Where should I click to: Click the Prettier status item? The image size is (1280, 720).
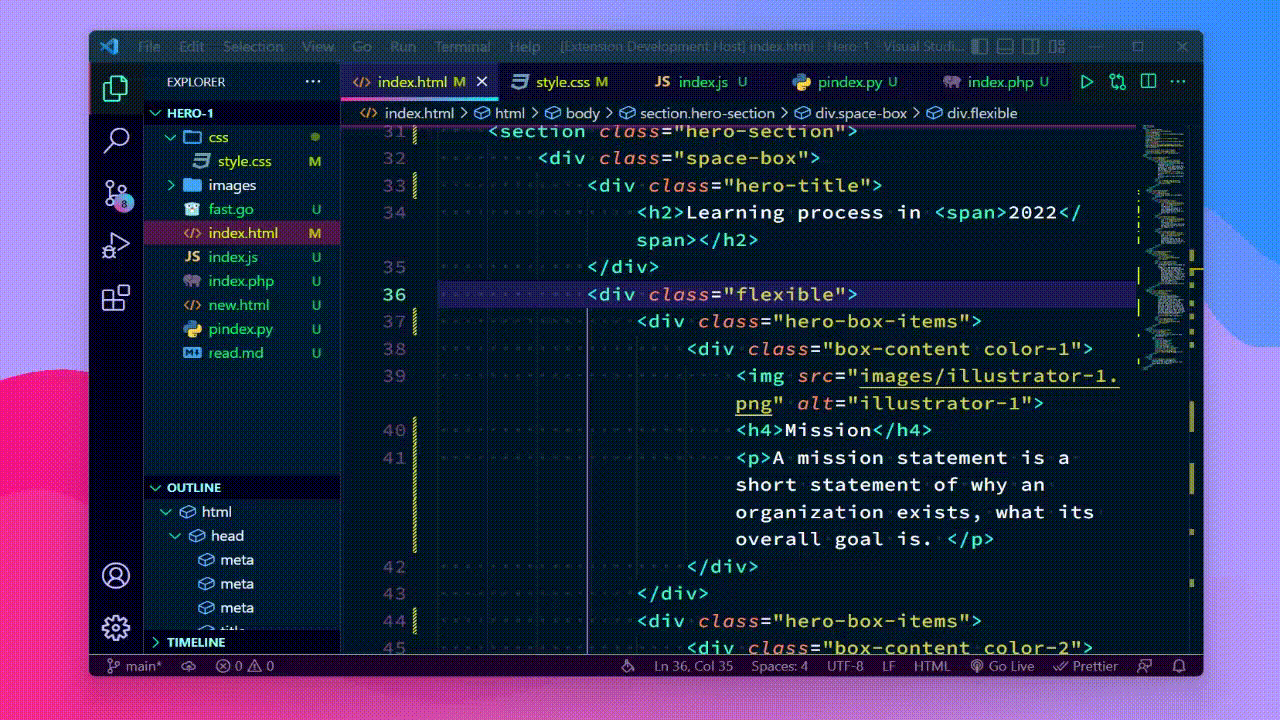pyautogui.click(x=1085, y=666)
